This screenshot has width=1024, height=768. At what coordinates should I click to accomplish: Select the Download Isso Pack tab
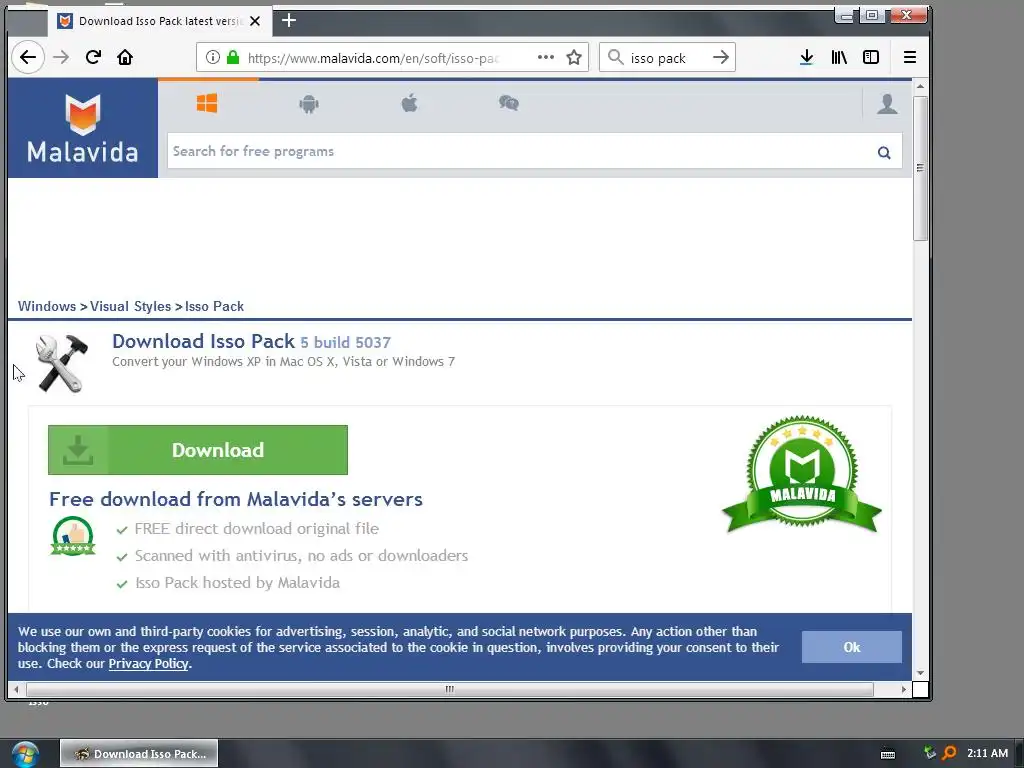160,21
